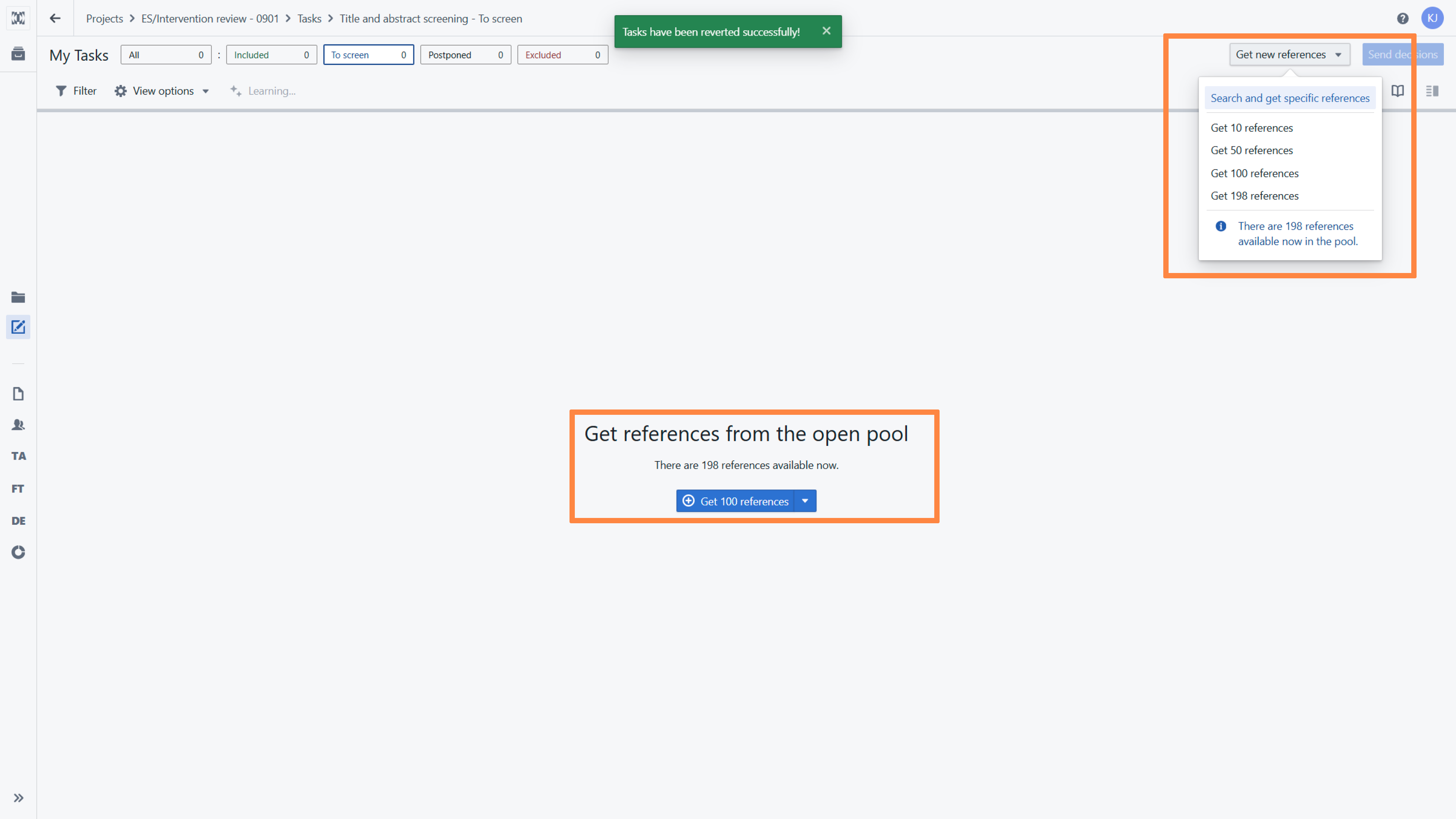Click the Filter funnel button
Screen dimensions: 1456x819
tap(76, 91)
